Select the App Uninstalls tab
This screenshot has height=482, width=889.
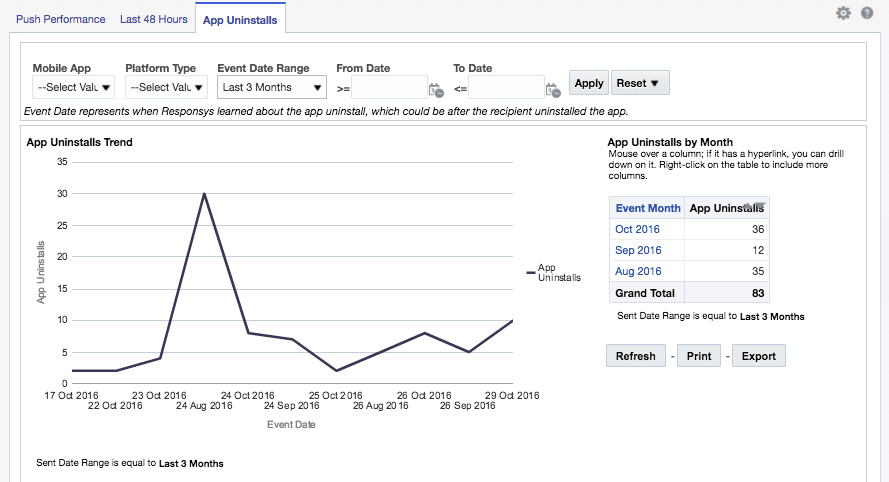coord(240,19)
